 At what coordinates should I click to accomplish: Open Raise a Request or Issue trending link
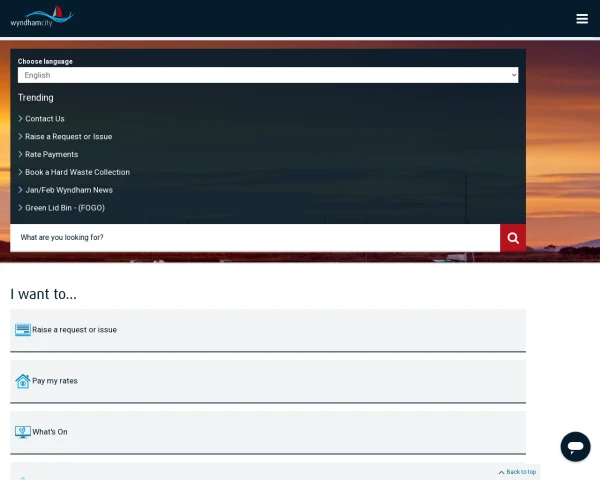[68, 137]
